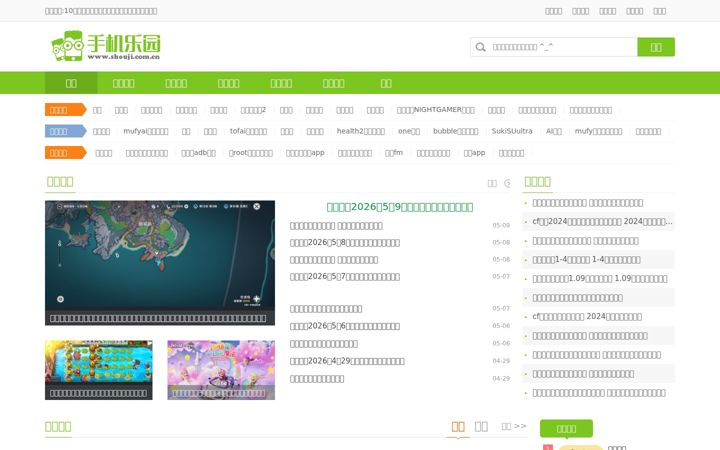Open the news item mentioning 2026 4 29
The width and height of the screenshot is (720, 450).
347,361
